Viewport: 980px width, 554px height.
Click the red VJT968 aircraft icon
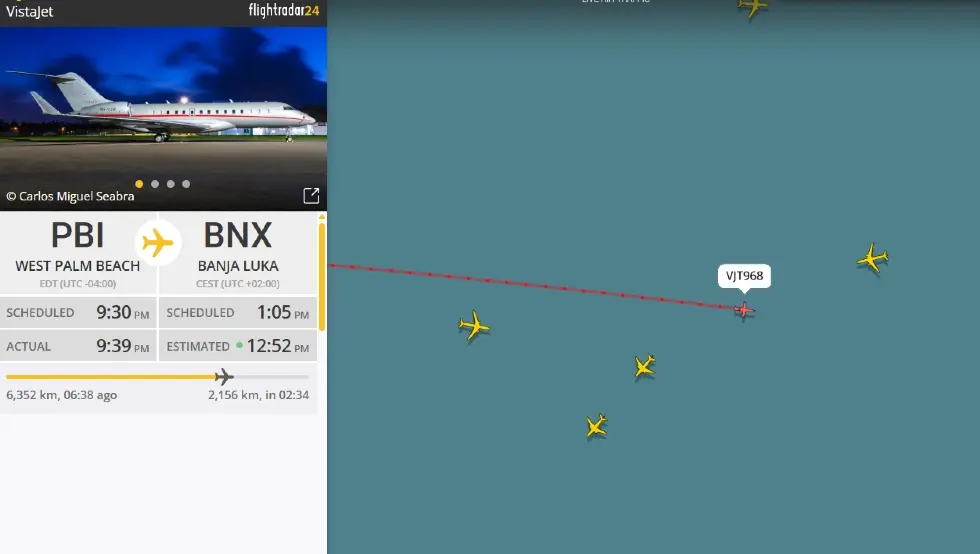pyautogui.click(x=744, y=310)
